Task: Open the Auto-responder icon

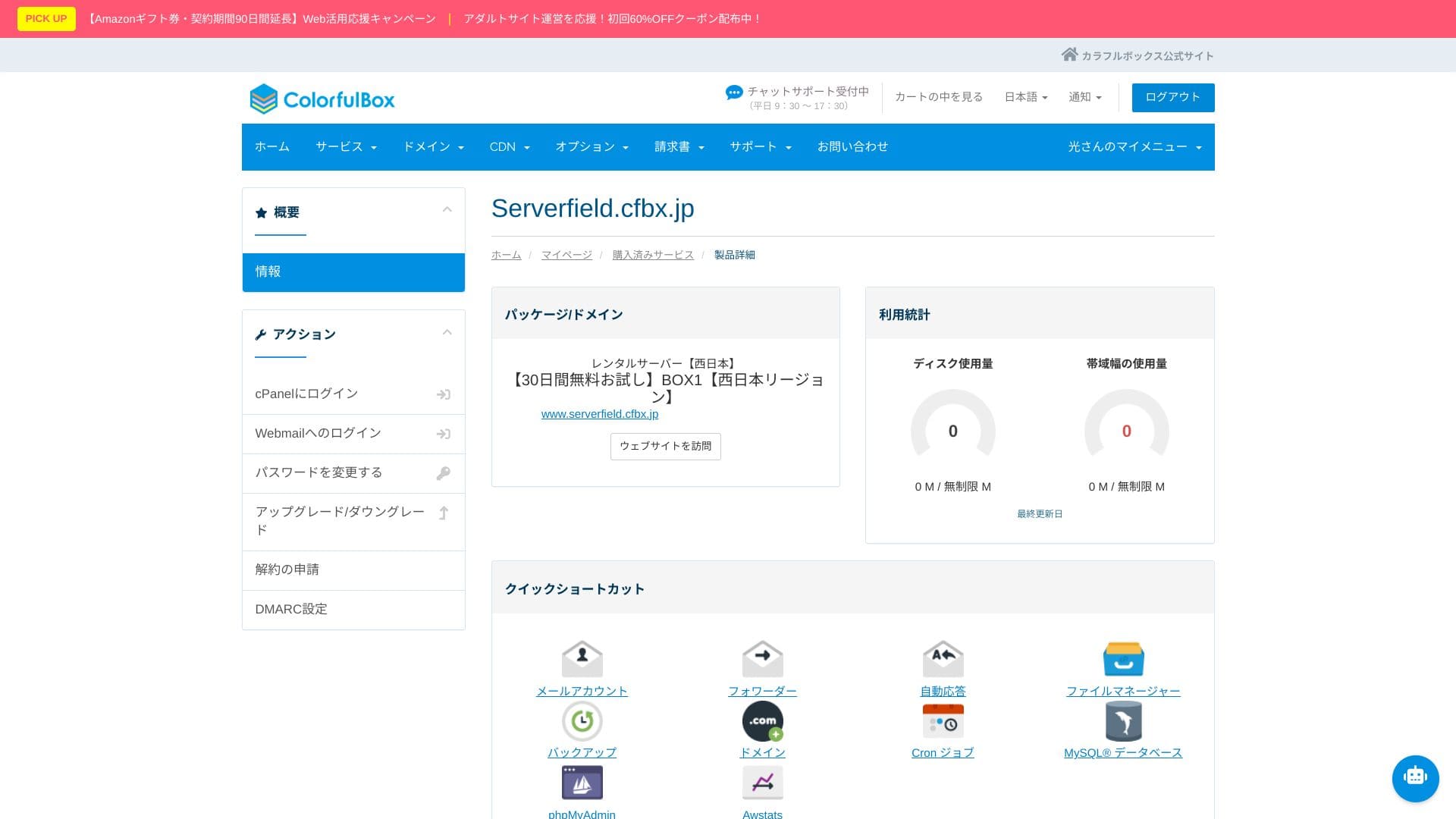Action: [943, 659]
